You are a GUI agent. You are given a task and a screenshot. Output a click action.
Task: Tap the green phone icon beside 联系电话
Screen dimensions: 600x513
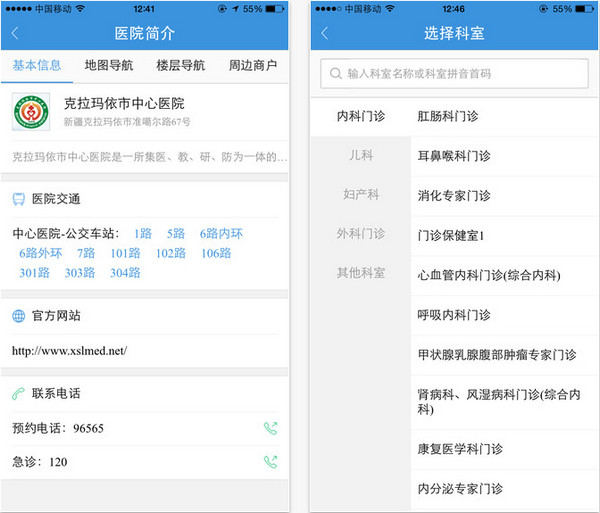[18, 394]
